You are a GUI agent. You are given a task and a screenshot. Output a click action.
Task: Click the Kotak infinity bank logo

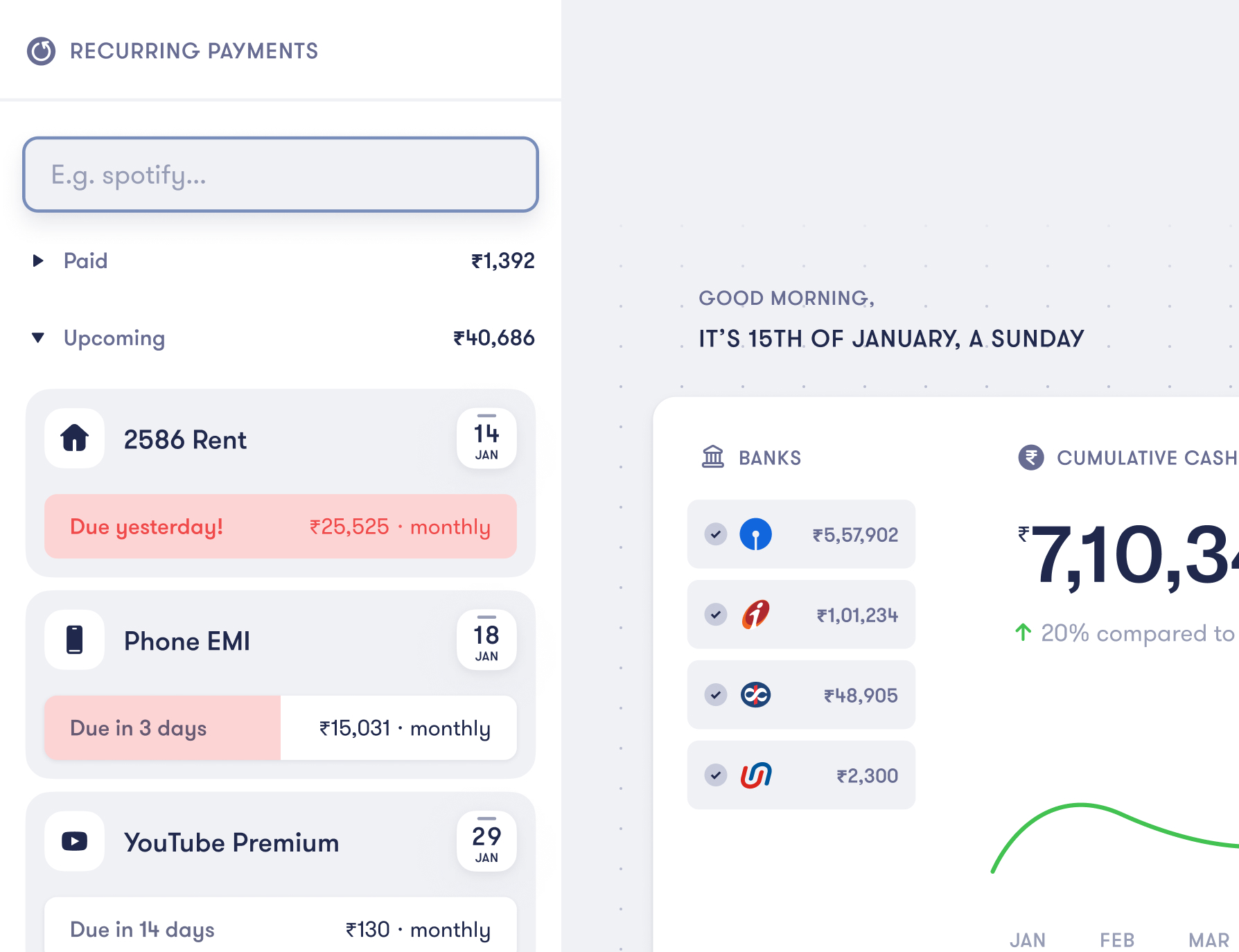[756, 695]
